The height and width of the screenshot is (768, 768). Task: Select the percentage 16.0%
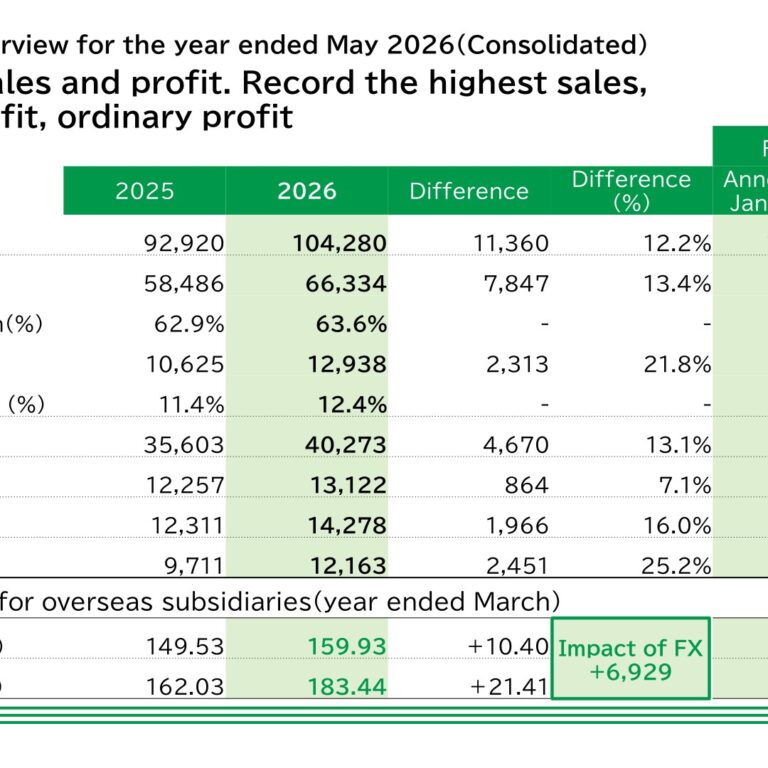tap(677, 526)
